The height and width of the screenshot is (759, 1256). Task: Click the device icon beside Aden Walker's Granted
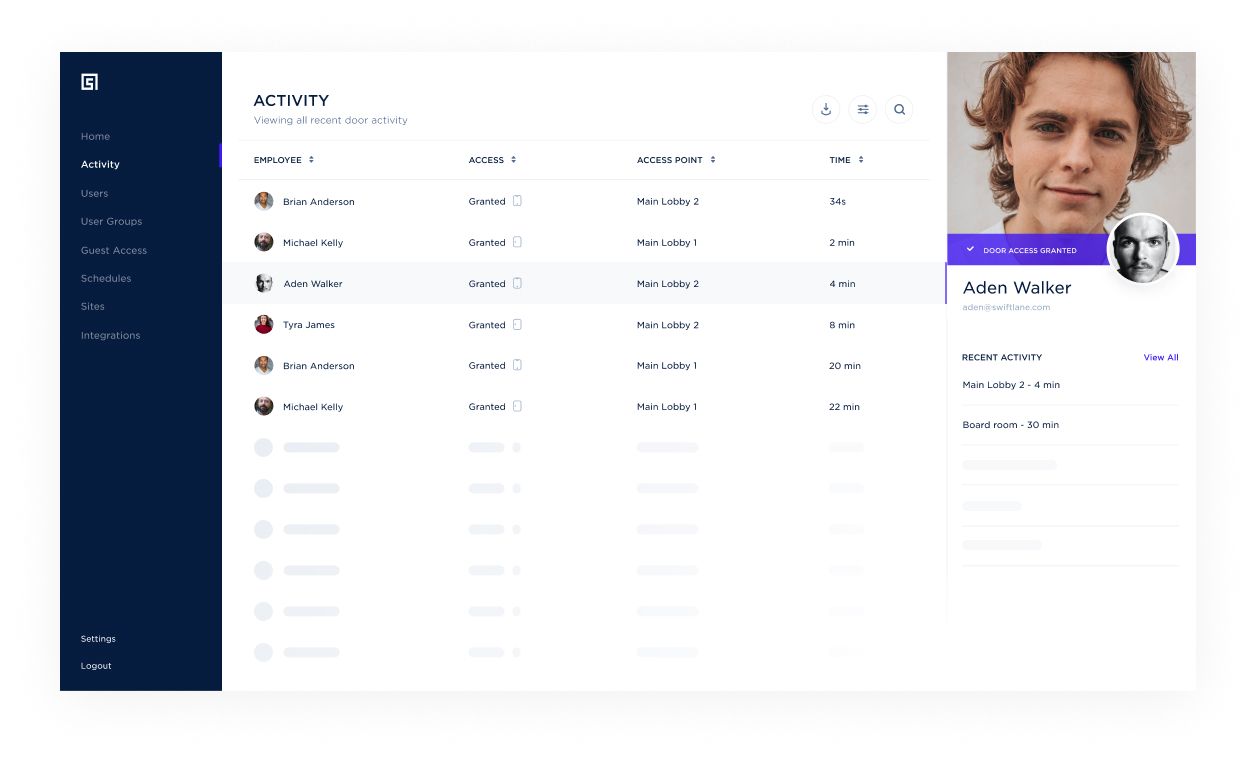click(517, 284)
